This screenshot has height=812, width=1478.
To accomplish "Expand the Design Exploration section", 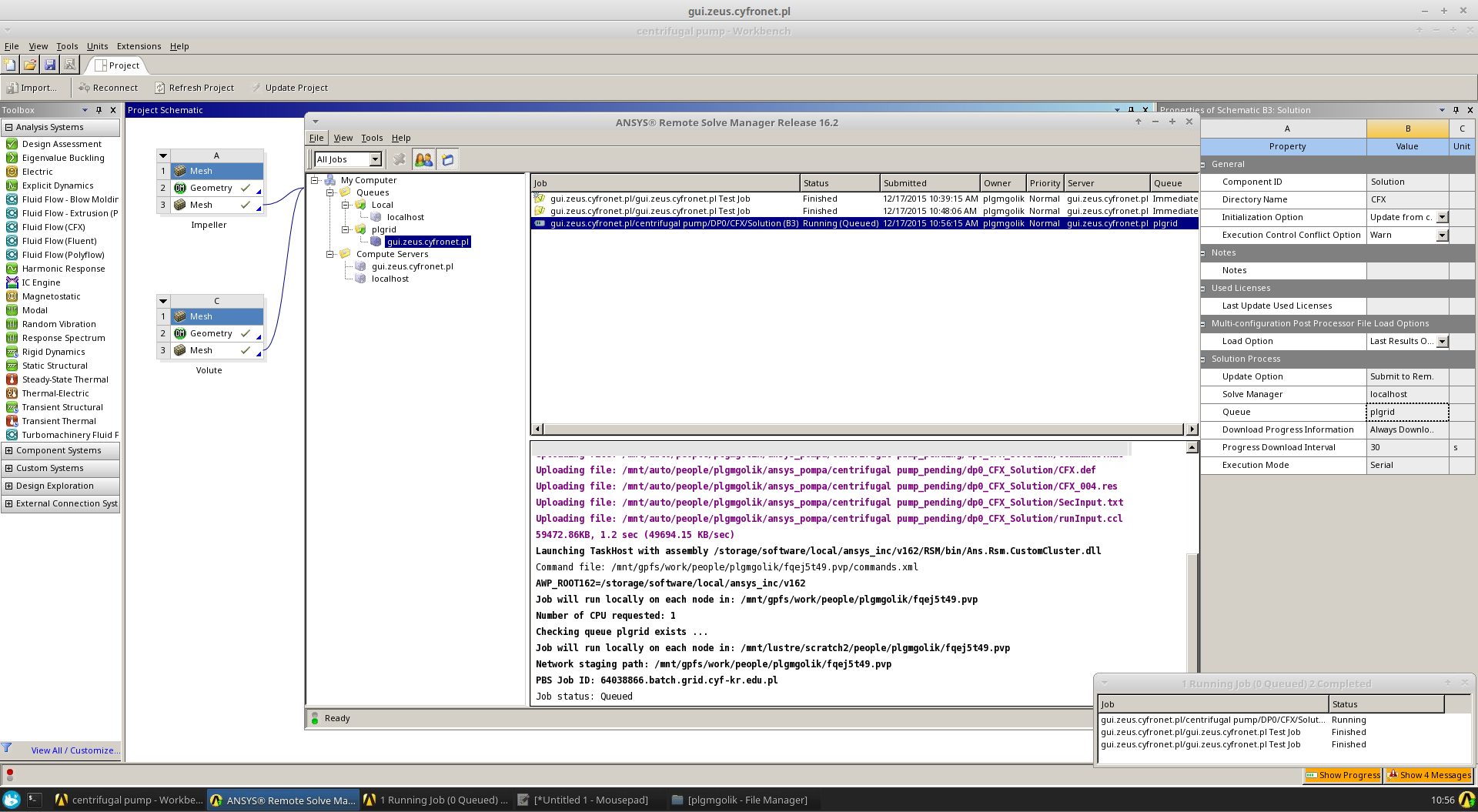I will [x=8, y=486].
